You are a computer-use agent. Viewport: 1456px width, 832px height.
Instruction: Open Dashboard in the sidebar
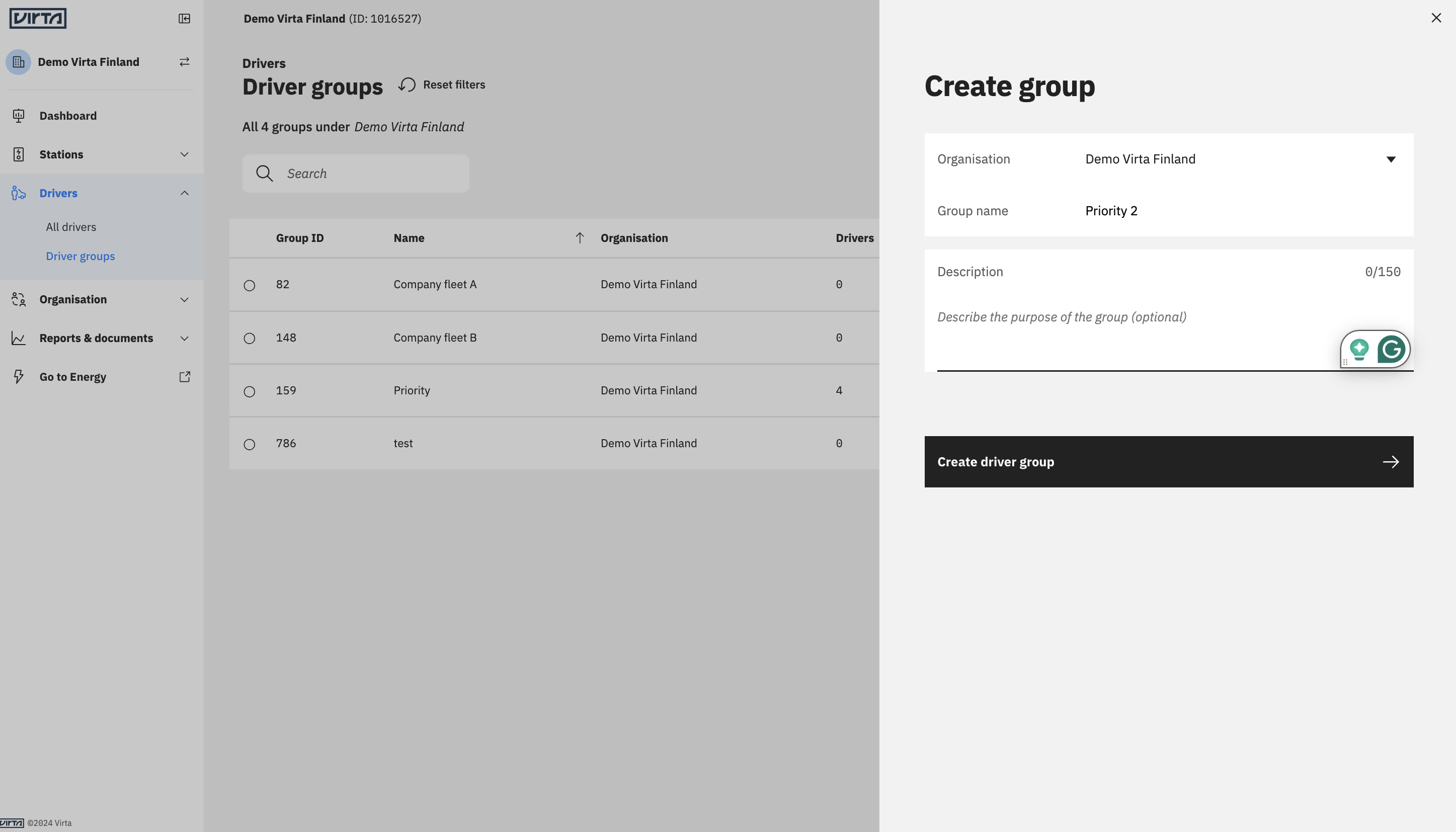tap(102, 116)
